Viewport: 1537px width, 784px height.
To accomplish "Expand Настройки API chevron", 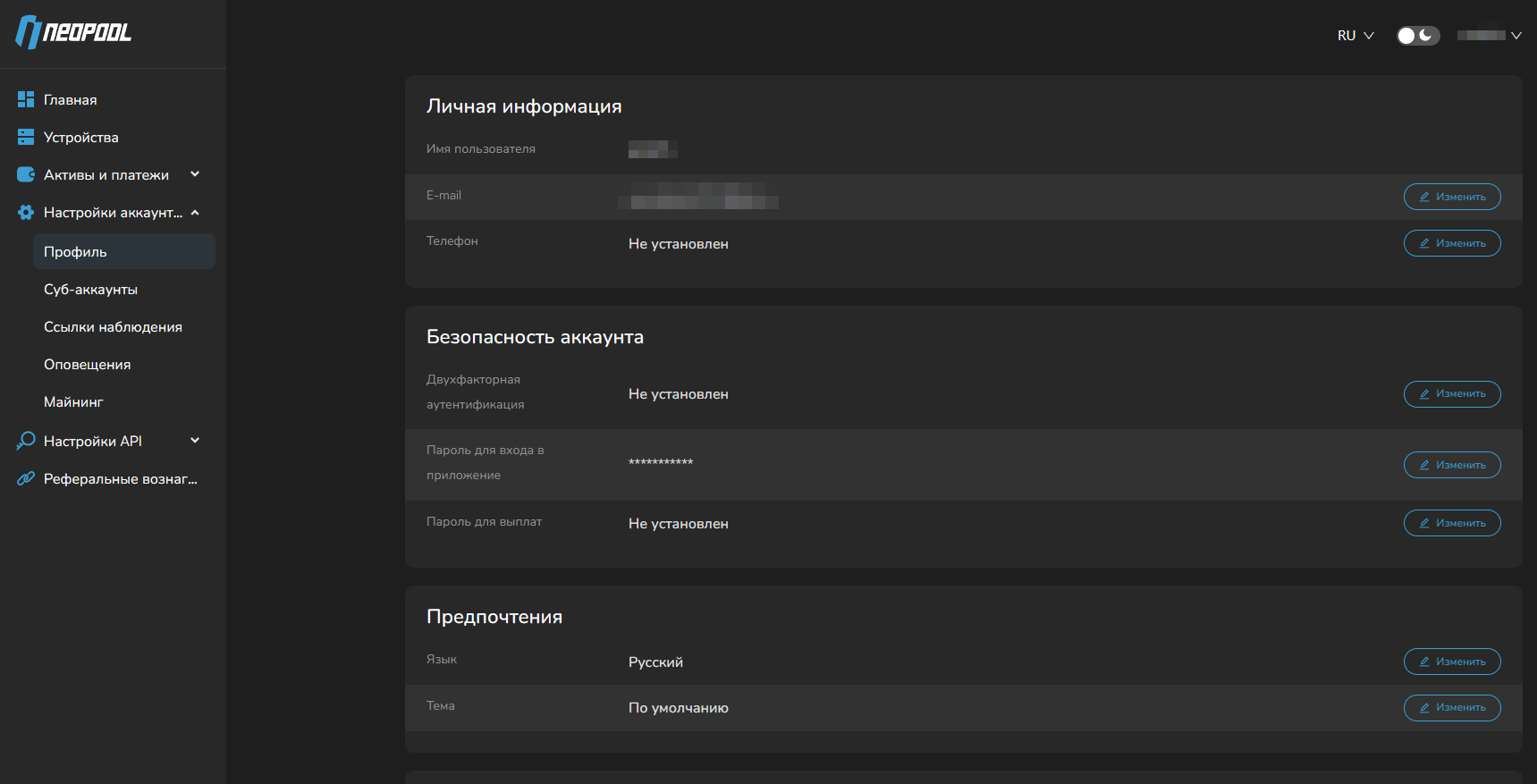I will tap(195, 441).
